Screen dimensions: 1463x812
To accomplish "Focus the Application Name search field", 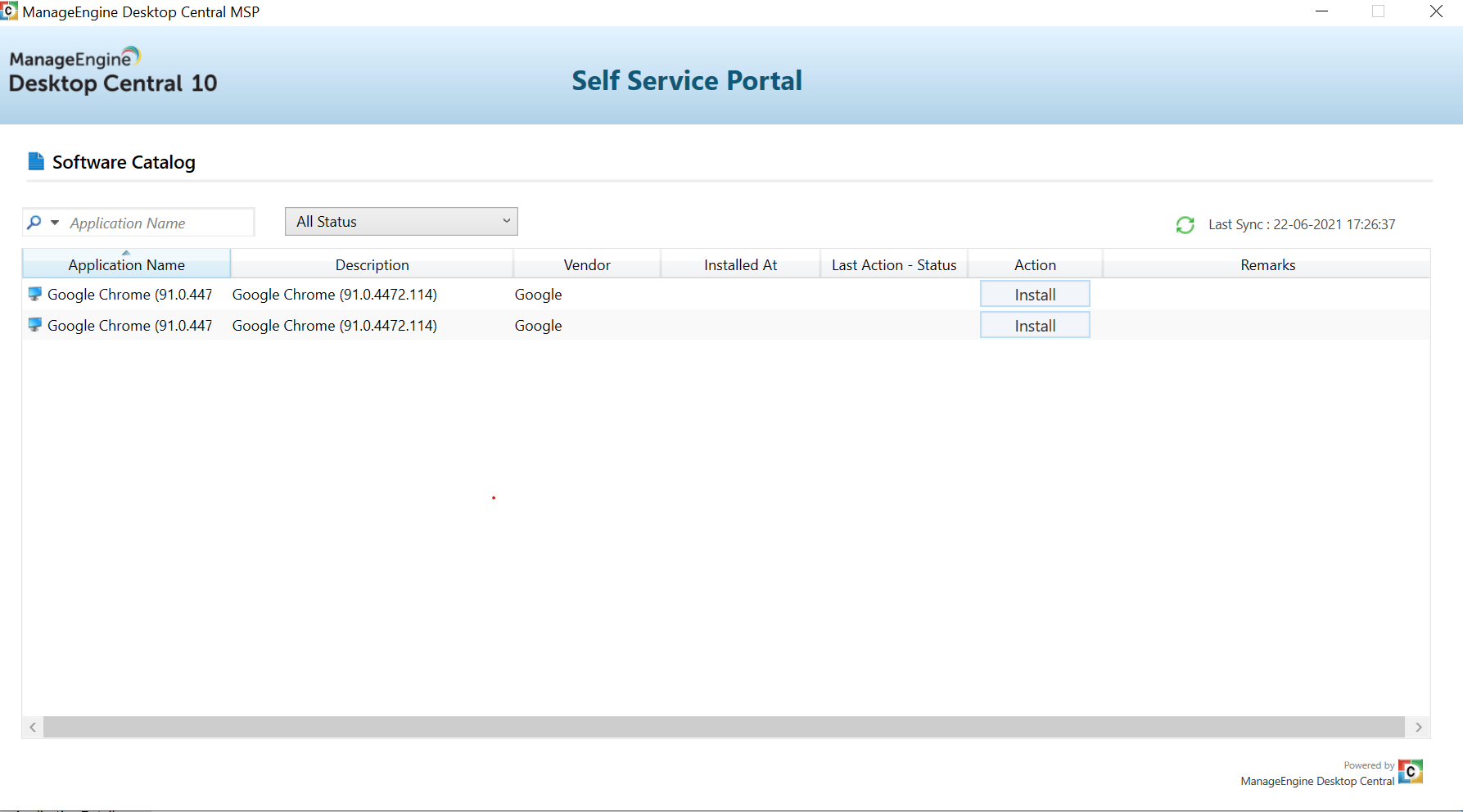I will click(x=160, y=223).
